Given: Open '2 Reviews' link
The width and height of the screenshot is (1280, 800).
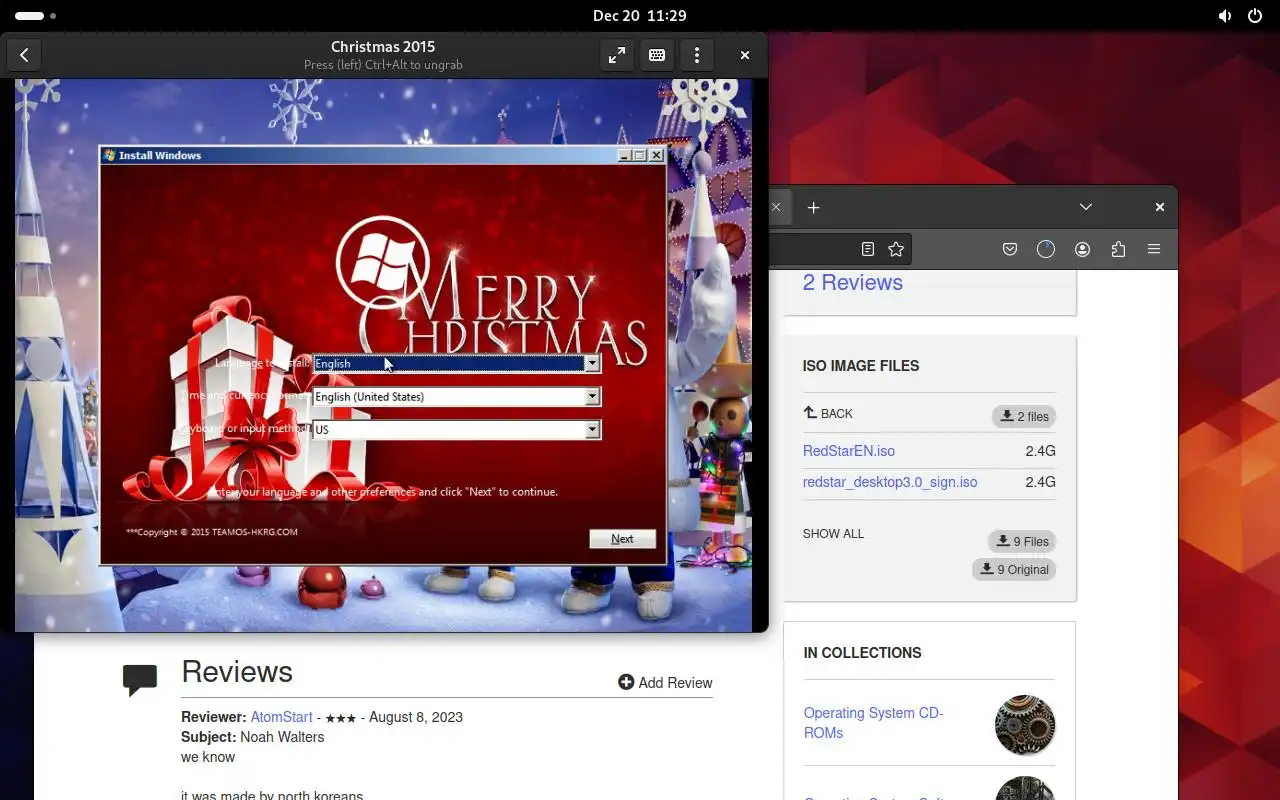Looking at the screenshot, I should tap(853, 283).
